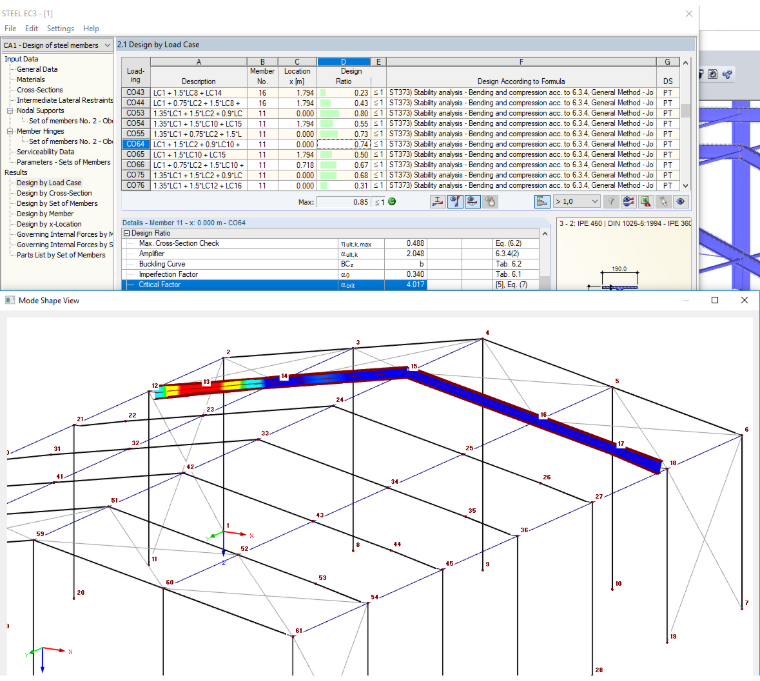This screenshot has width=760, height=681.
Task: Close the Mode Shape View window
Action: coord(744,300)
